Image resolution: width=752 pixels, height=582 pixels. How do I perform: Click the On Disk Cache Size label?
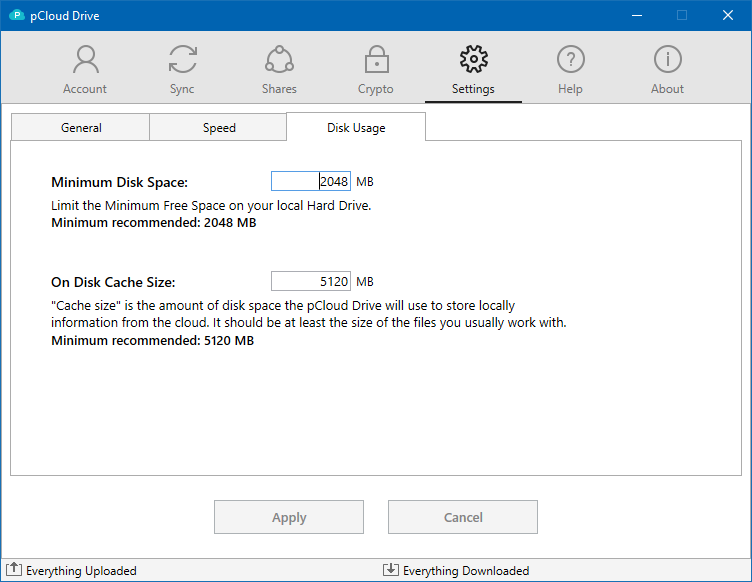tap(113, 282)
